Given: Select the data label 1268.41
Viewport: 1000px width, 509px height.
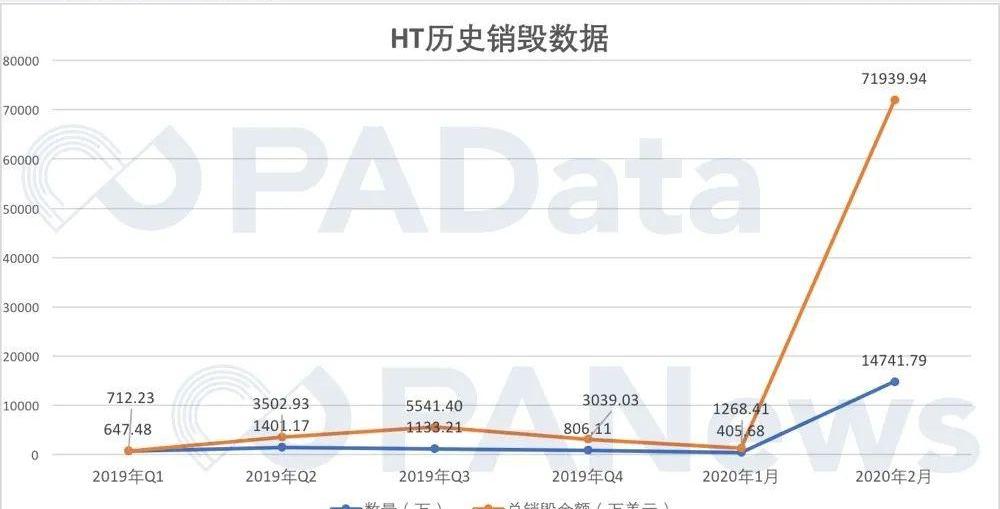Looking at the screenshot, I should tap(741, 408).
